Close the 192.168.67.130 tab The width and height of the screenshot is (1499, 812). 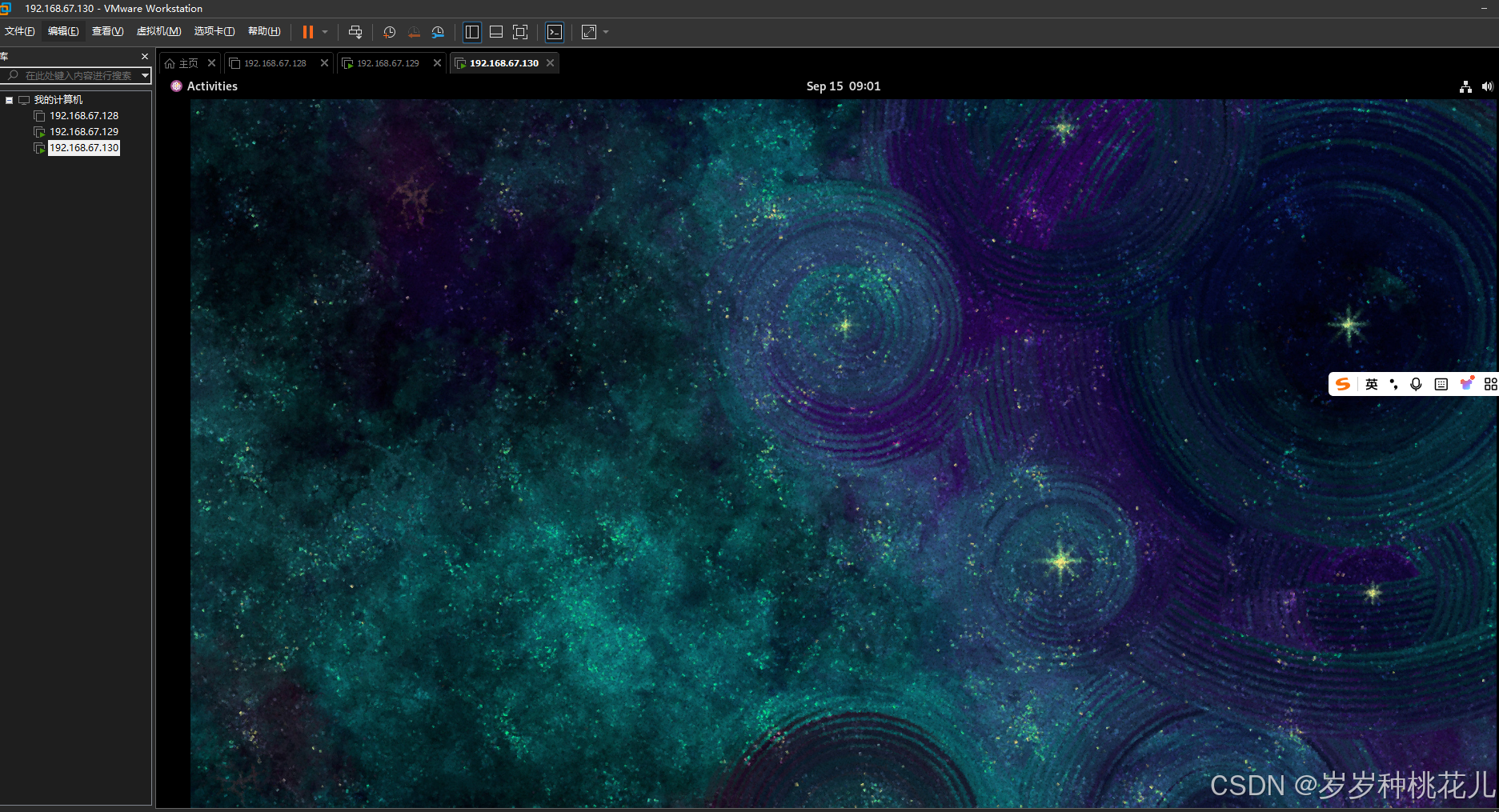pos(550,63)
